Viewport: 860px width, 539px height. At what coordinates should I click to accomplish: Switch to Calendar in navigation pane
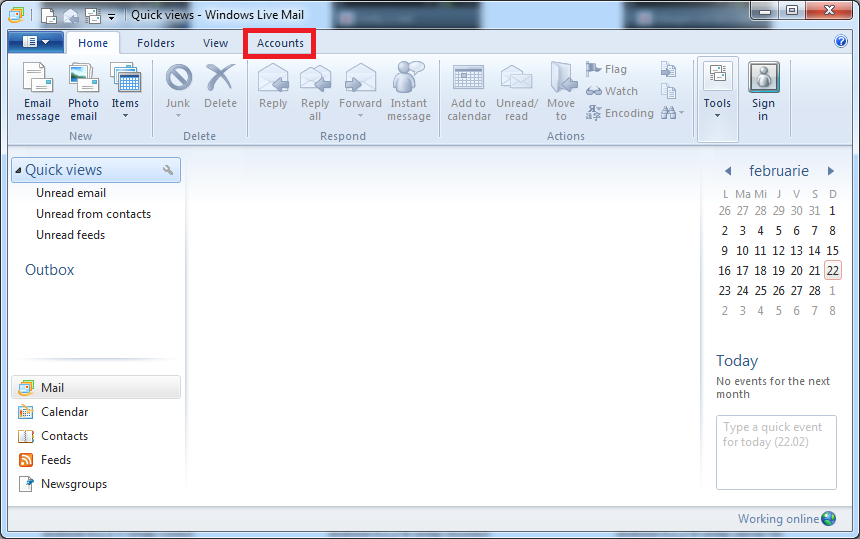tap(64, 412)
